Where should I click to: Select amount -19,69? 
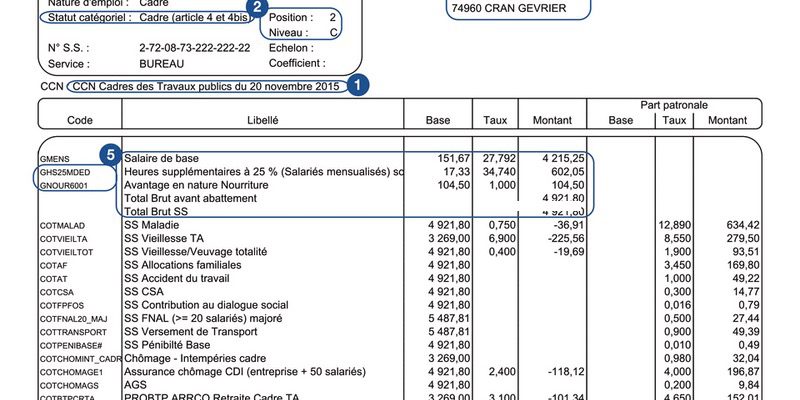click(x=568, y=252)
